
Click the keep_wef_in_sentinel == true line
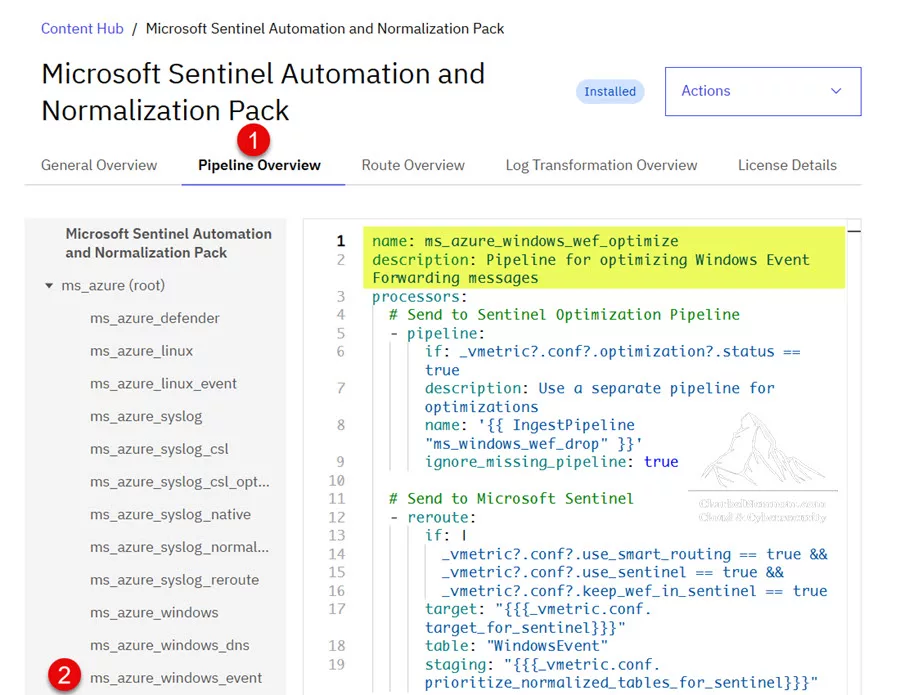634,591
